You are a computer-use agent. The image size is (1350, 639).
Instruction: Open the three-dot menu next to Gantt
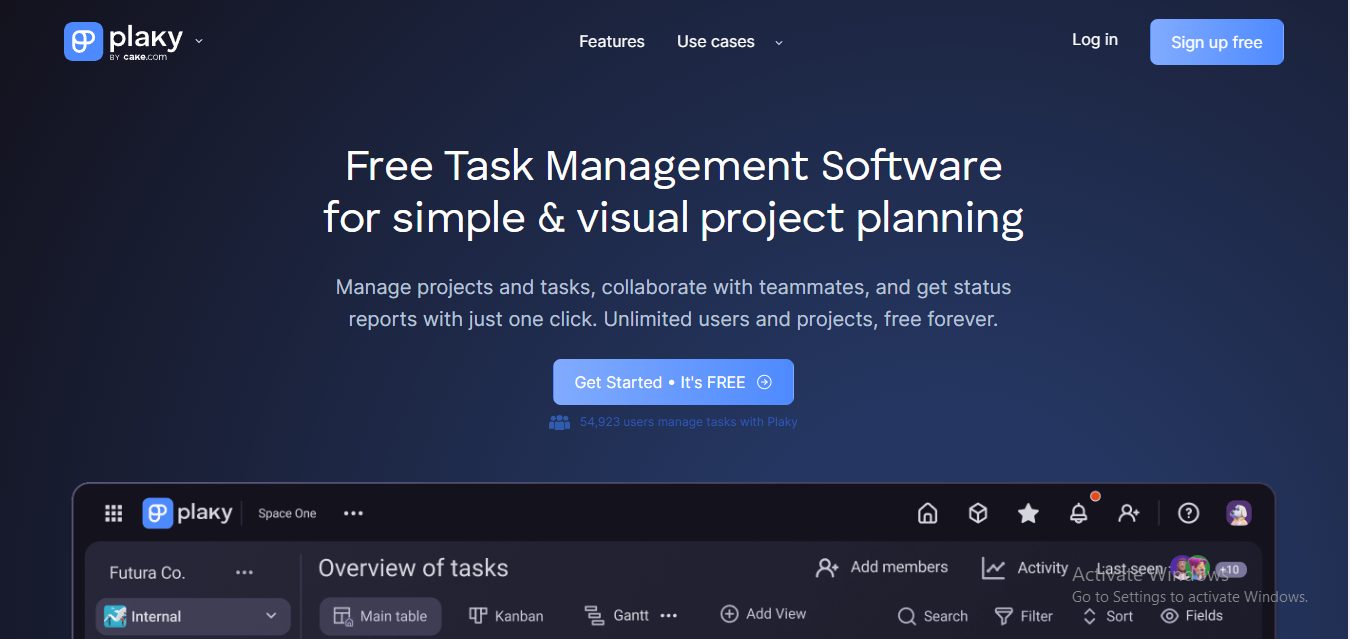[669, 615]
